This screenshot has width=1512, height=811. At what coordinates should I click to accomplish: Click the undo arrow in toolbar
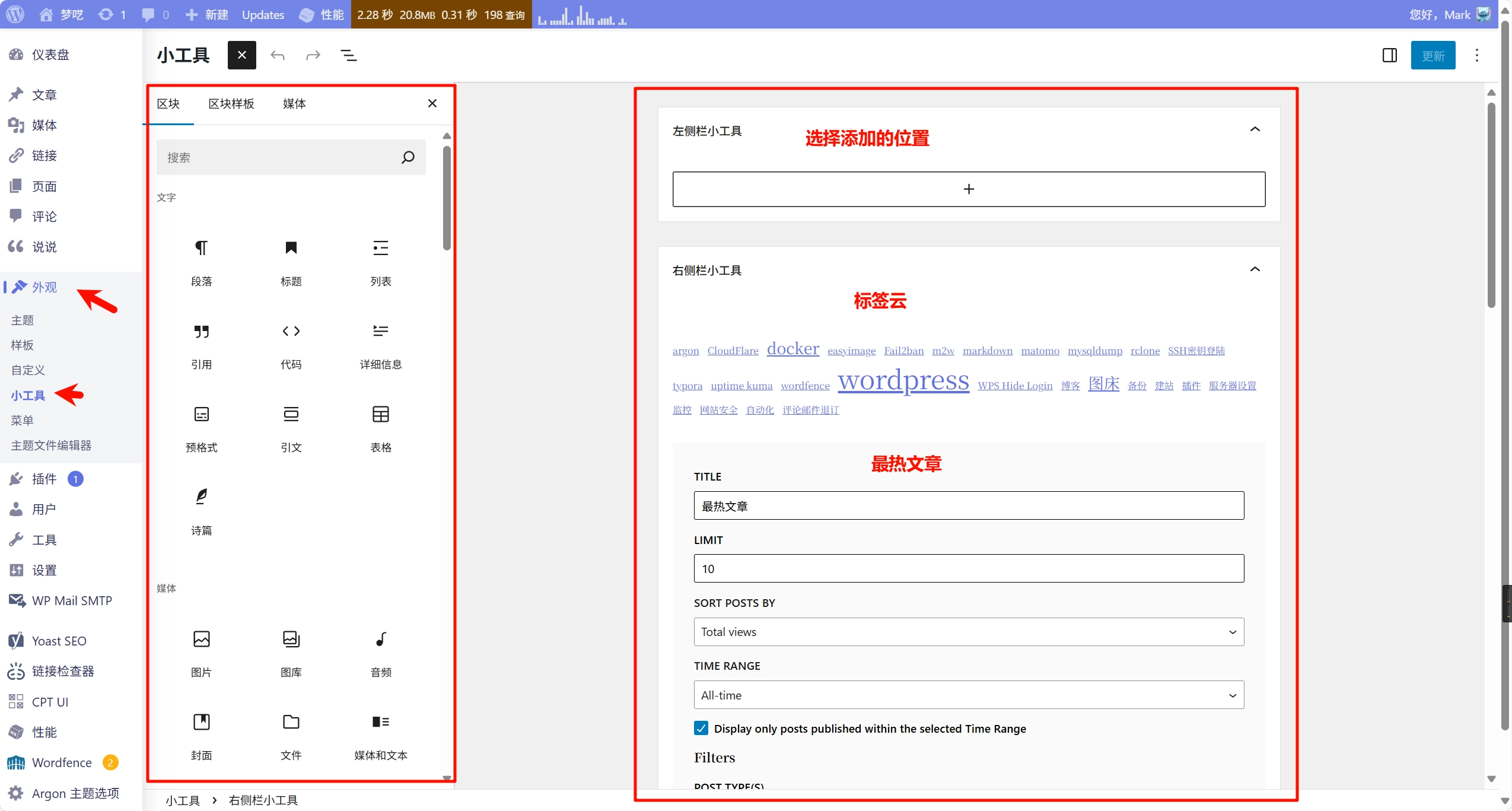coord(278,56)
